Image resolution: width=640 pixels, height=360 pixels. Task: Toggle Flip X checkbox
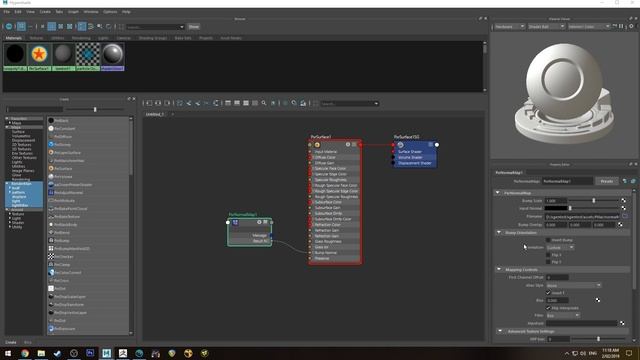[548, 255]
